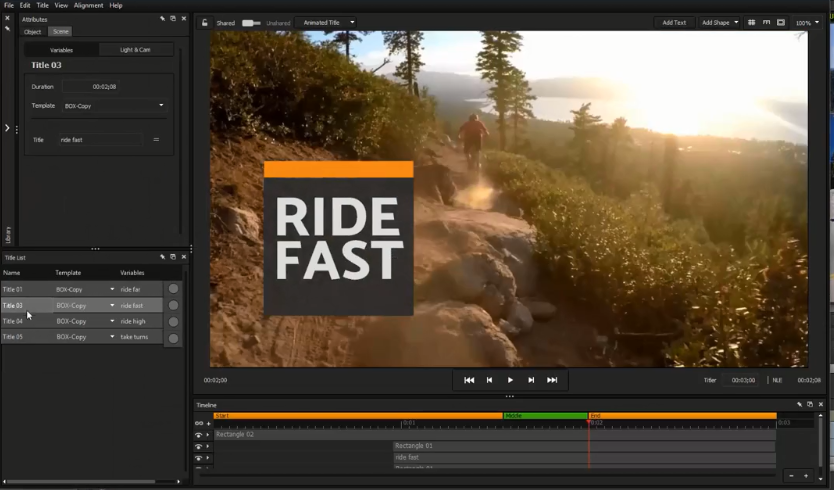Switch to the Light & Cam tab

click(x=135, y=49)
